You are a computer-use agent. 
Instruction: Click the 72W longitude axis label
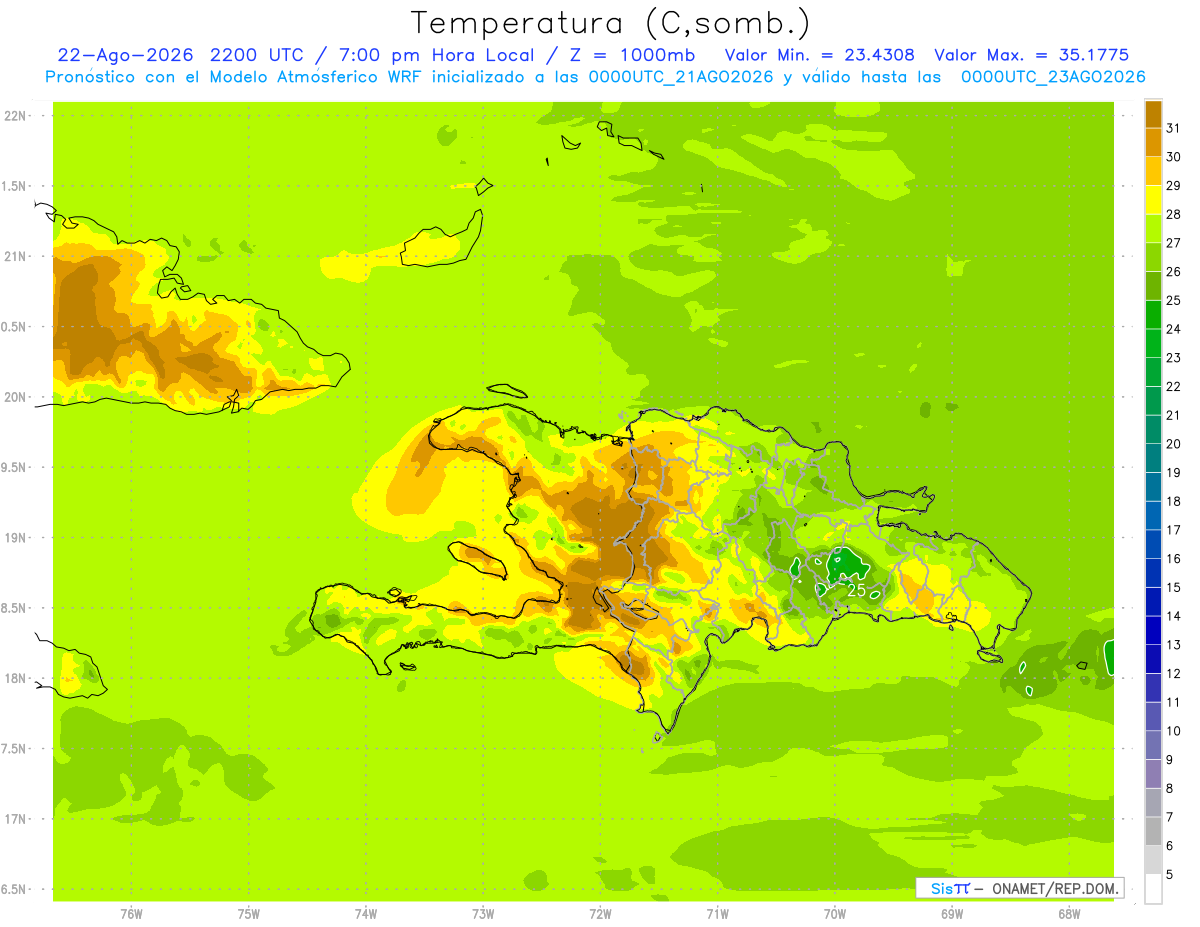pos(600,914)
